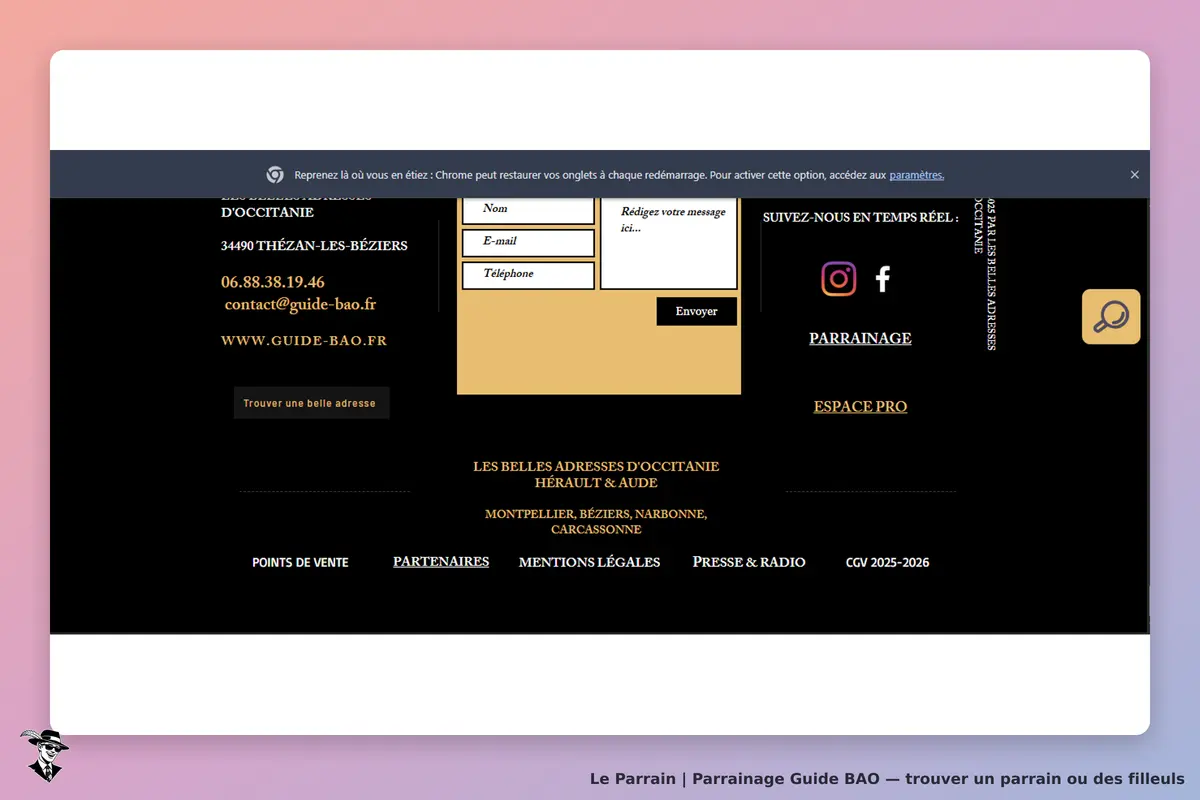Click the contact@guide-bao.fr email address

tap(300, 304)
